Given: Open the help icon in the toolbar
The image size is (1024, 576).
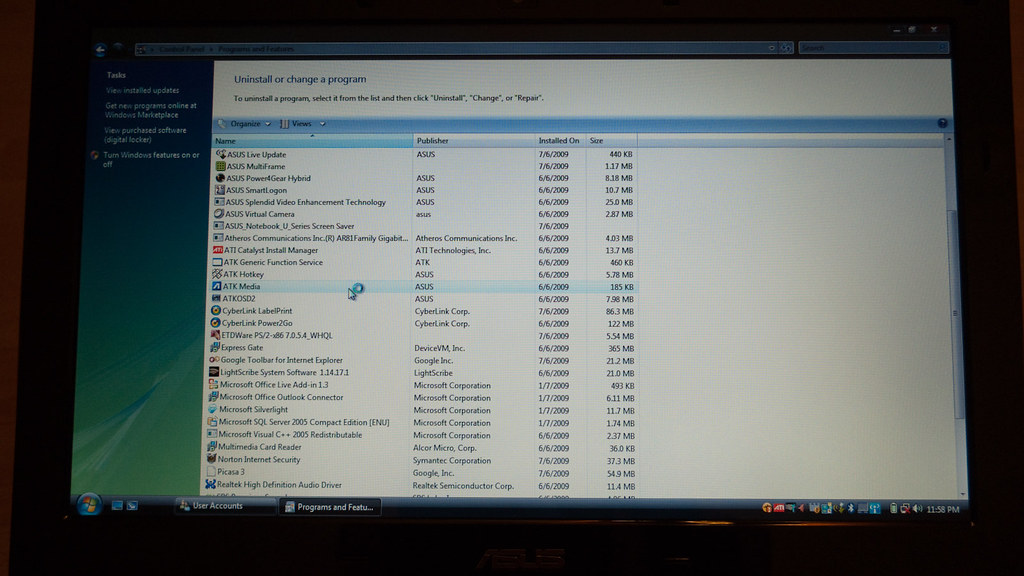Looking at the screenshot, I should (942, 123).
